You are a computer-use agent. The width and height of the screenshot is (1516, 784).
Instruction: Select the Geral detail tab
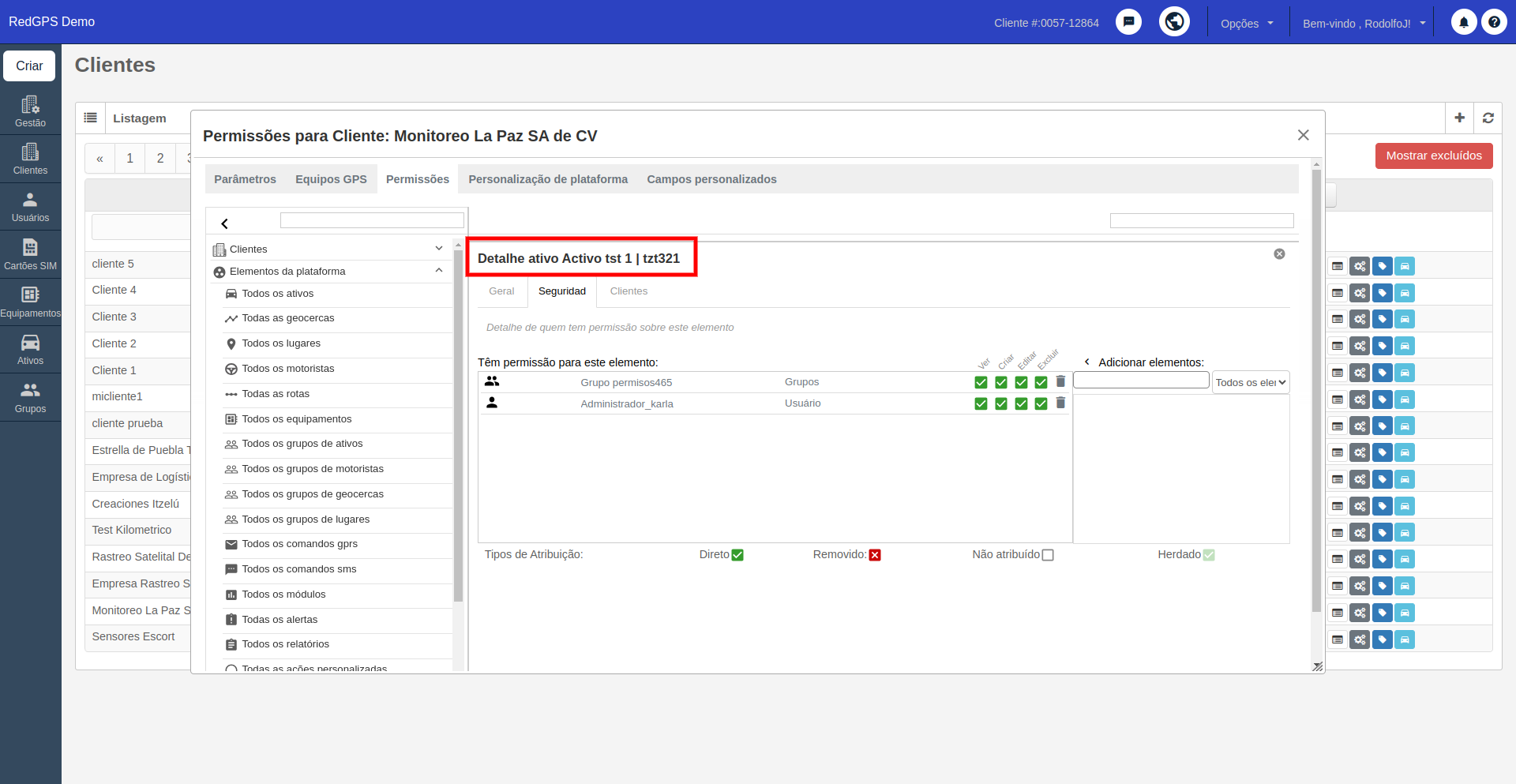[501, 291]
